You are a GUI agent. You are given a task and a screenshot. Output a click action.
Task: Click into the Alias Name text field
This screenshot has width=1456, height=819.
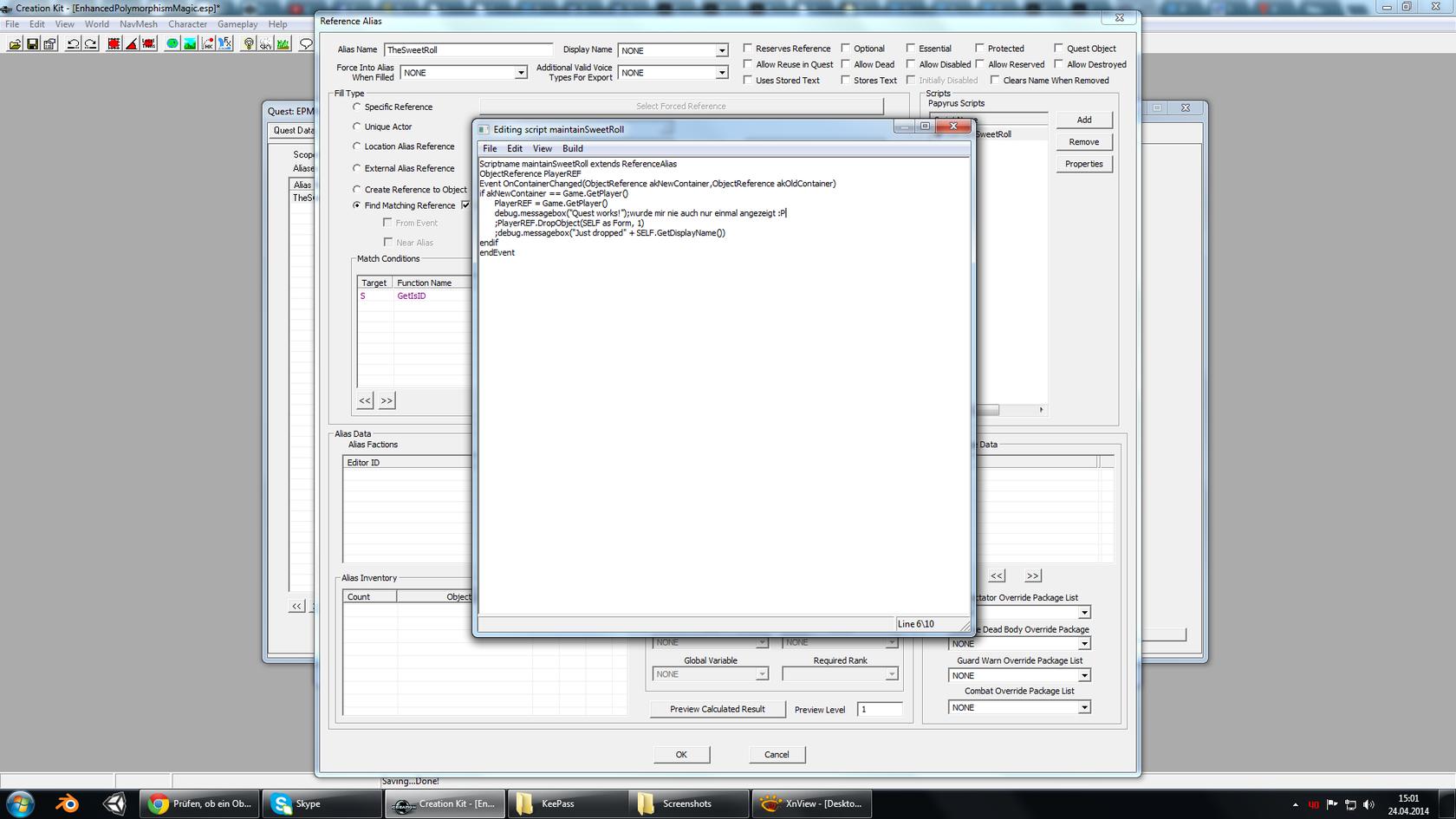click(468, 50)
